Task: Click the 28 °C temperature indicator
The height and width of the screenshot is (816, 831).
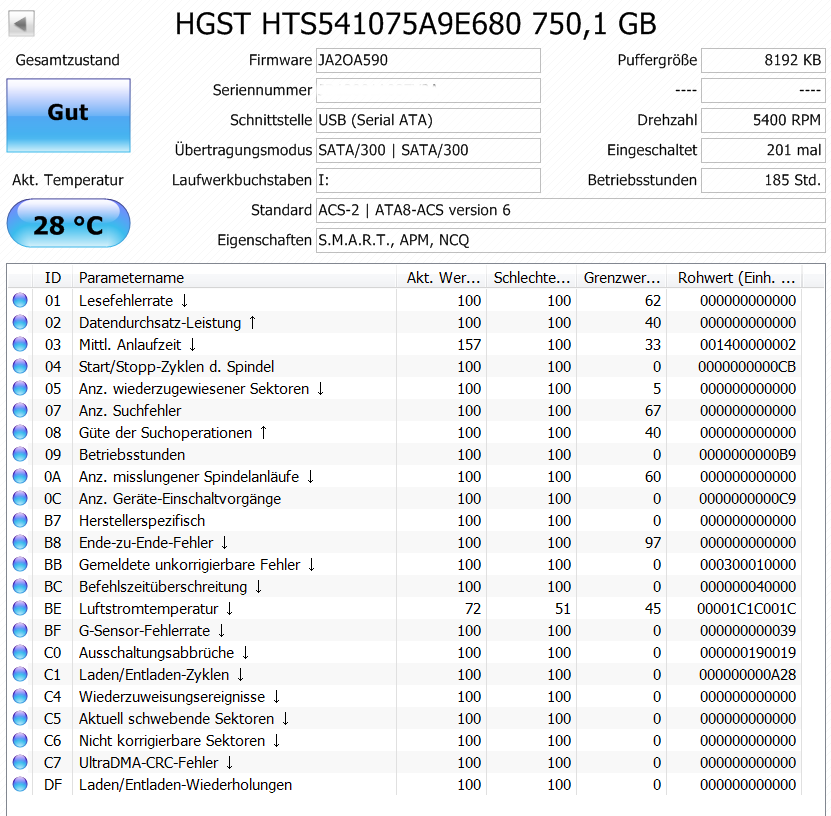Action: click(x=68, y=223)
